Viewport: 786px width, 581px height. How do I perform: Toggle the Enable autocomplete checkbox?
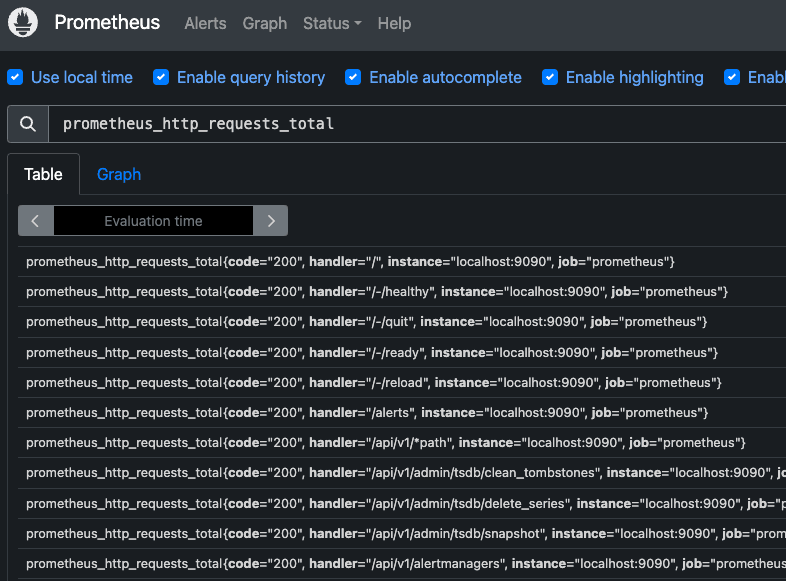353,77
